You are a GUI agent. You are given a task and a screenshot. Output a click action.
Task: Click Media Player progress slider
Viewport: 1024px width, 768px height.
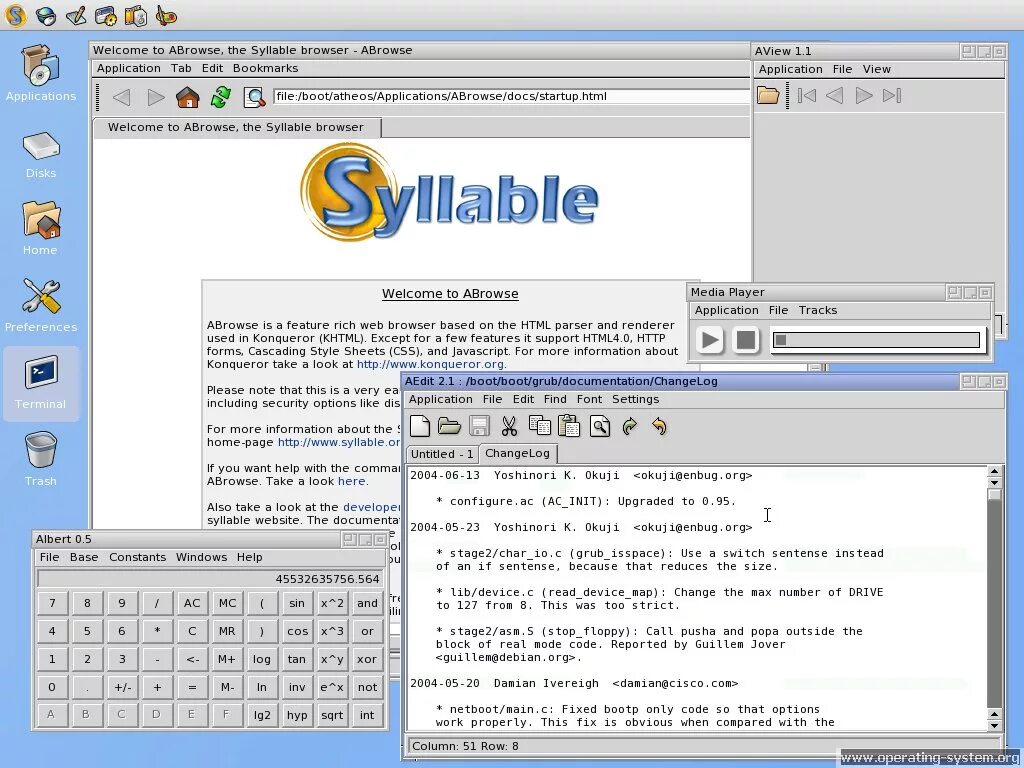(x=876, y=340)
